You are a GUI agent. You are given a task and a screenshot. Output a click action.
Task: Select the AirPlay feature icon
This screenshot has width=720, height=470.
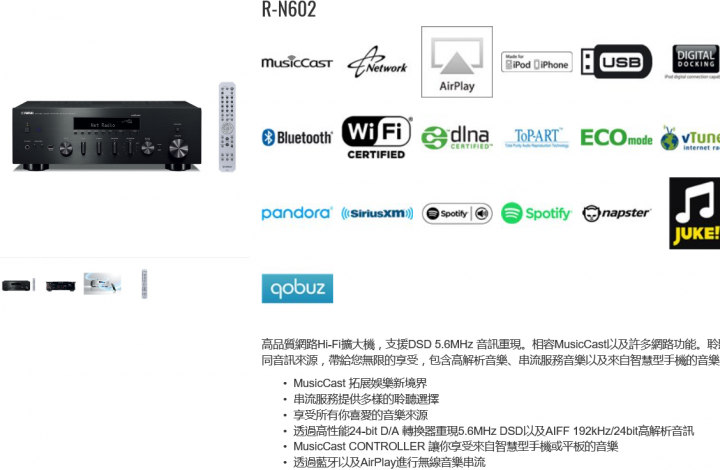(457, 62)
